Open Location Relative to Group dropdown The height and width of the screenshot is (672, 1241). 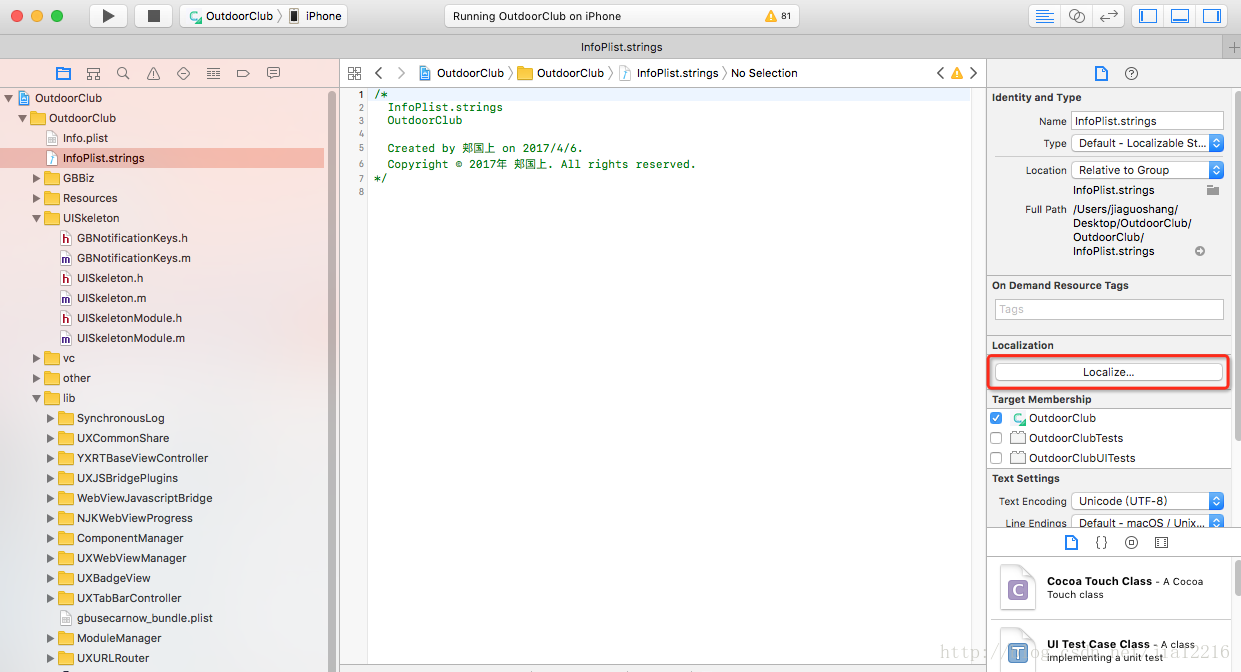coord(1147,170)
